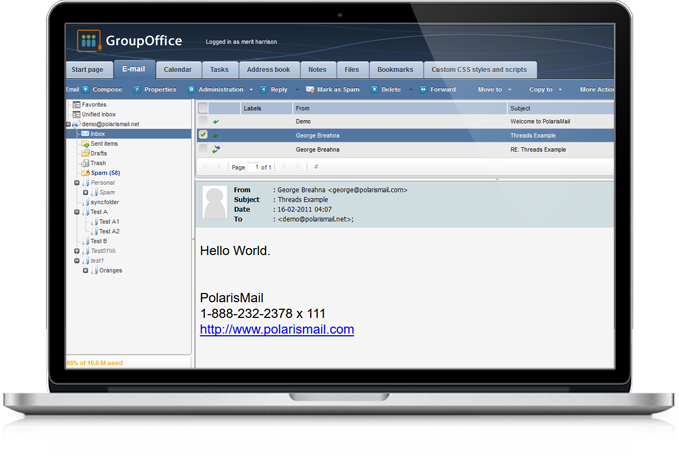The width and height of the screenshot is (679, 456).
Task: Open the Reply dropdown arrow
Action: coord(297,90)
